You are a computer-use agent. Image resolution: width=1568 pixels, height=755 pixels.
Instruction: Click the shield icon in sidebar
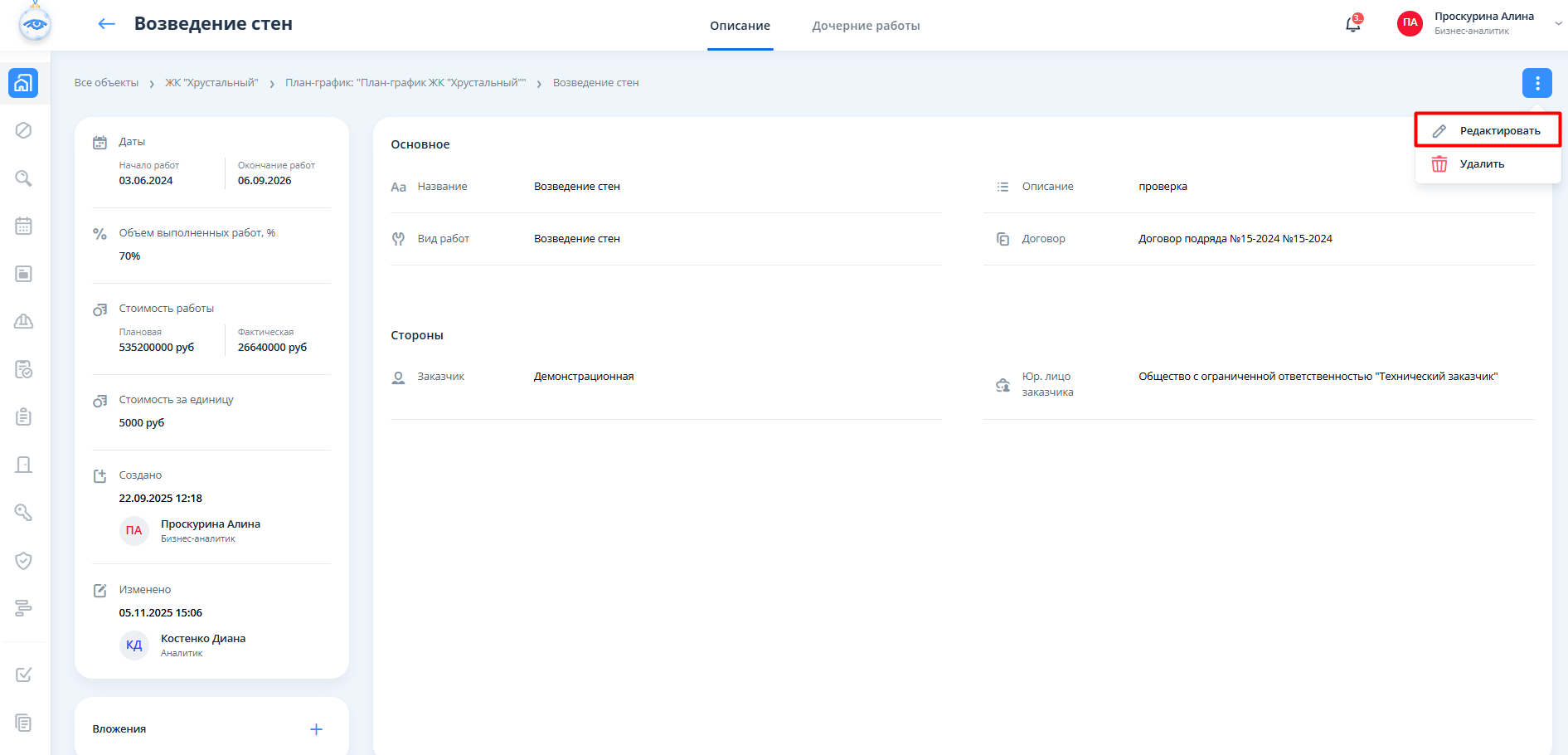point(24,561)
